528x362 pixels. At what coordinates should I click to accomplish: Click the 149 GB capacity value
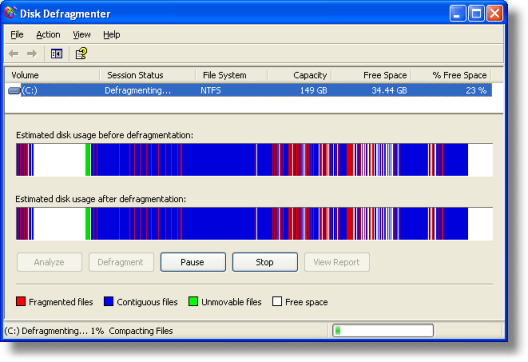[x=314, y=91]
